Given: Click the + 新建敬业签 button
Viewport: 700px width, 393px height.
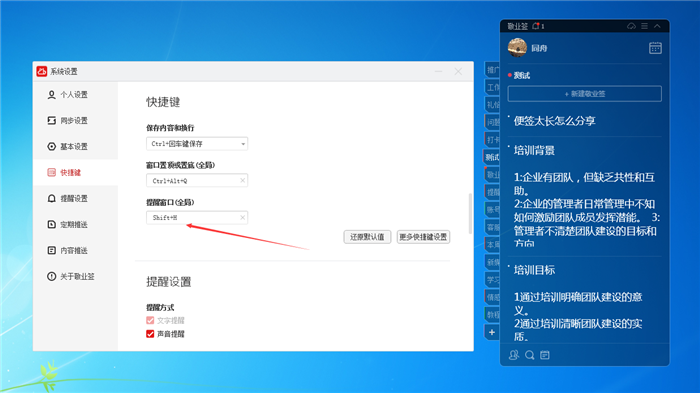Looking at the screenshot, I should coord(585,94).
